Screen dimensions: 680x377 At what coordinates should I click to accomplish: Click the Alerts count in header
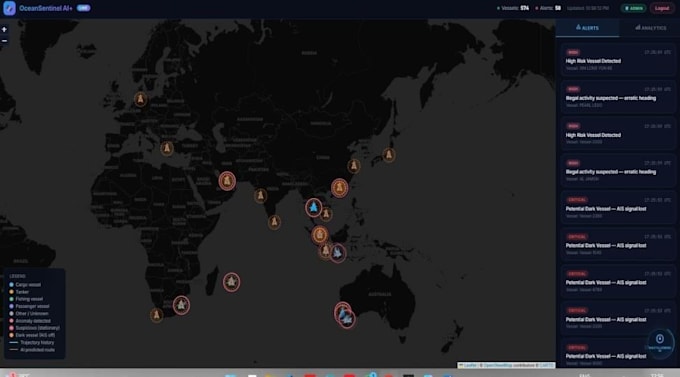pyautogui.click(x=548, y=8)
